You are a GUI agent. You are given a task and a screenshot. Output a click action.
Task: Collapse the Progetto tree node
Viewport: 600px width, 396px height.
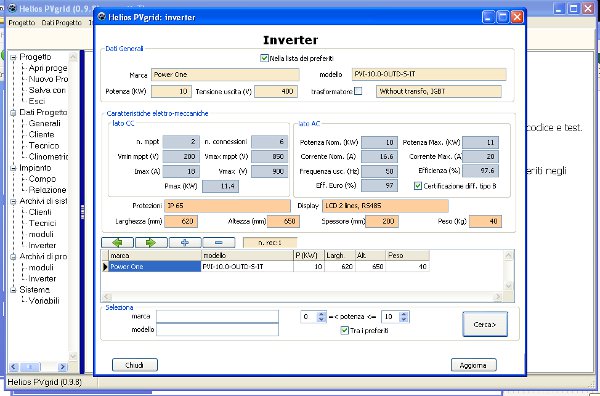[14, 57]
